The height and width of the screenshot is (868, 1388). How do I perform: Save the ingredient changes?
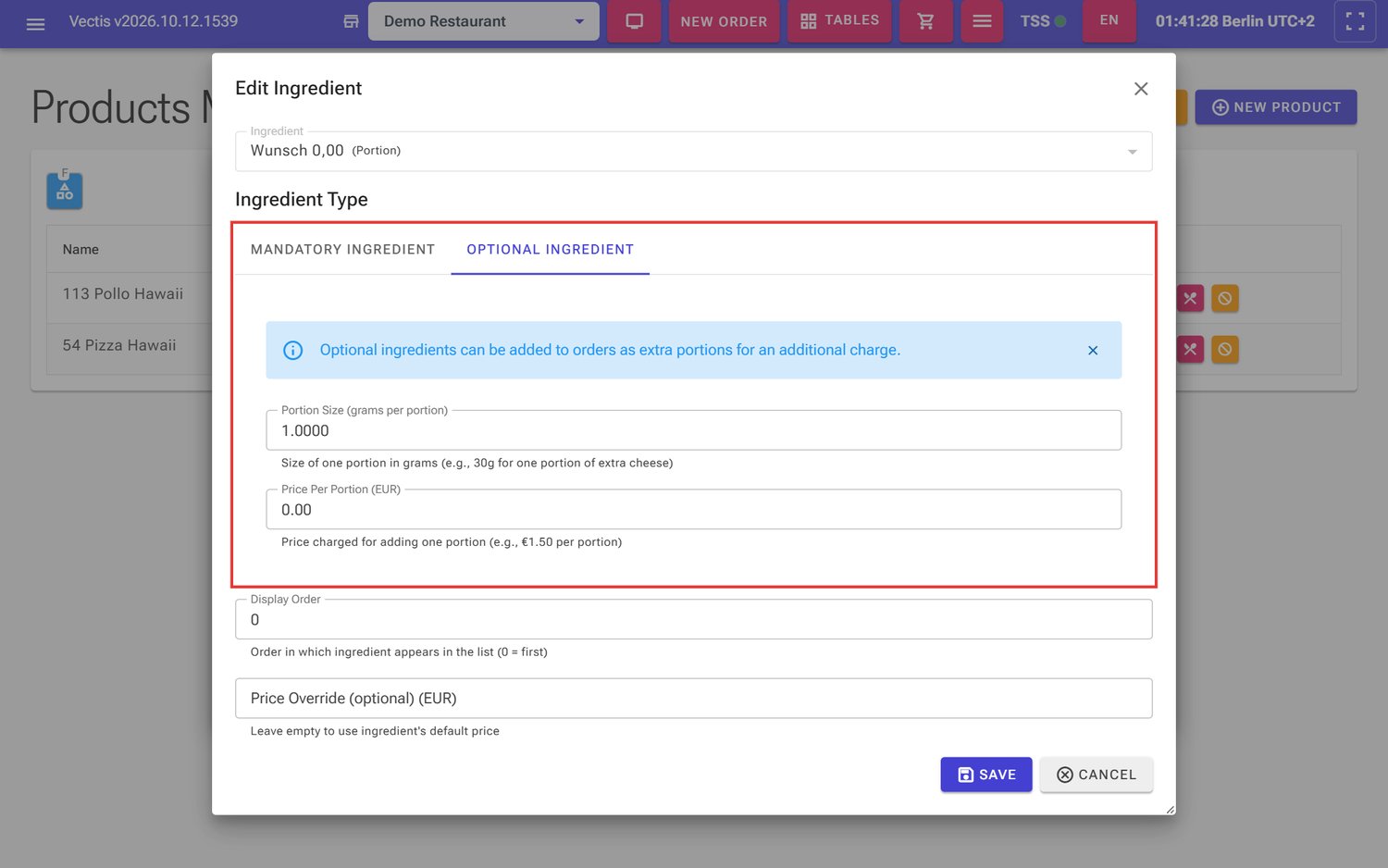coord(986,775)
